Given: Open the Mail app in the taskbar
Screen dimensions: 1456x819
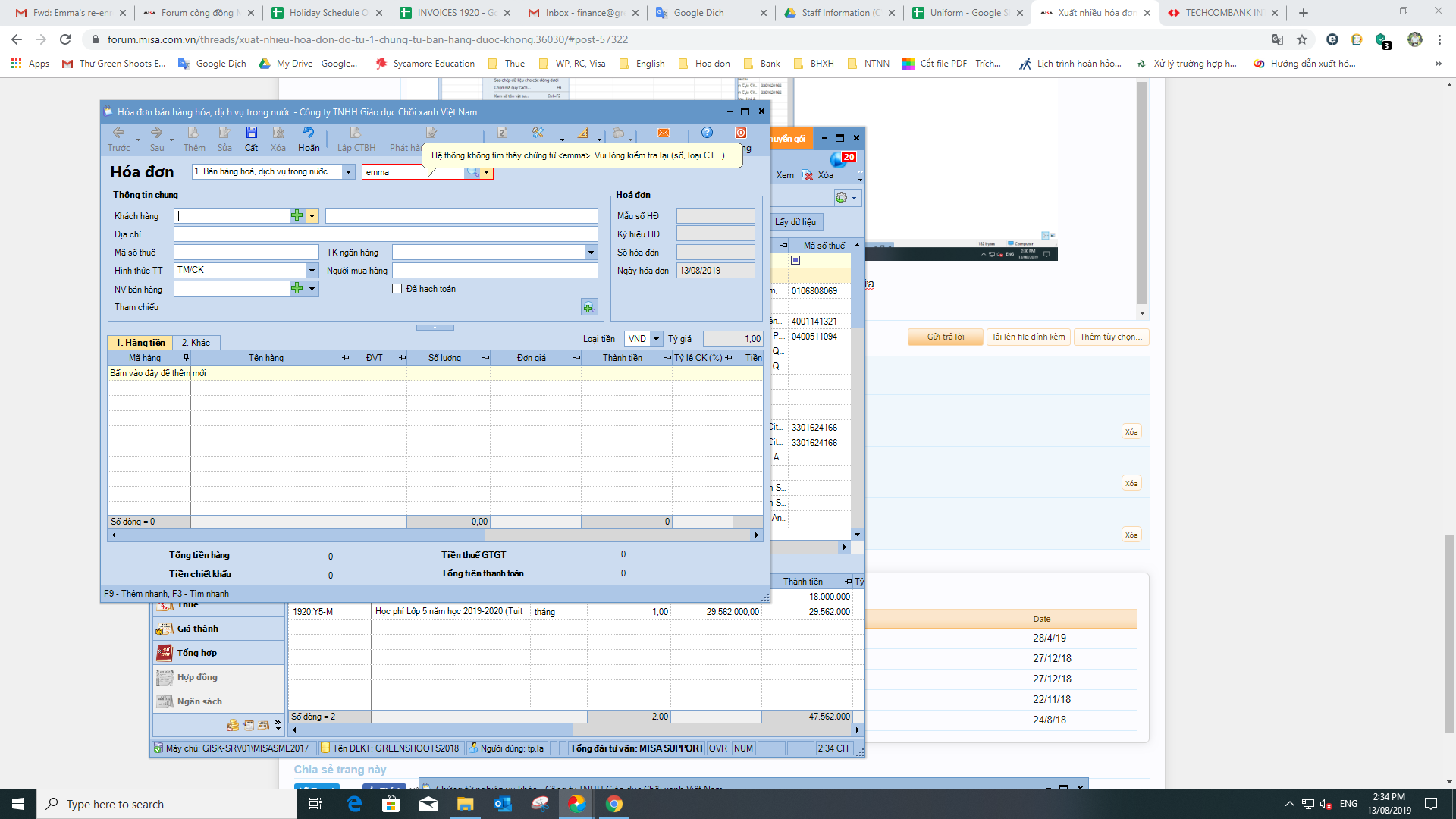Looking at the screenshot, I should click(428, 804).
